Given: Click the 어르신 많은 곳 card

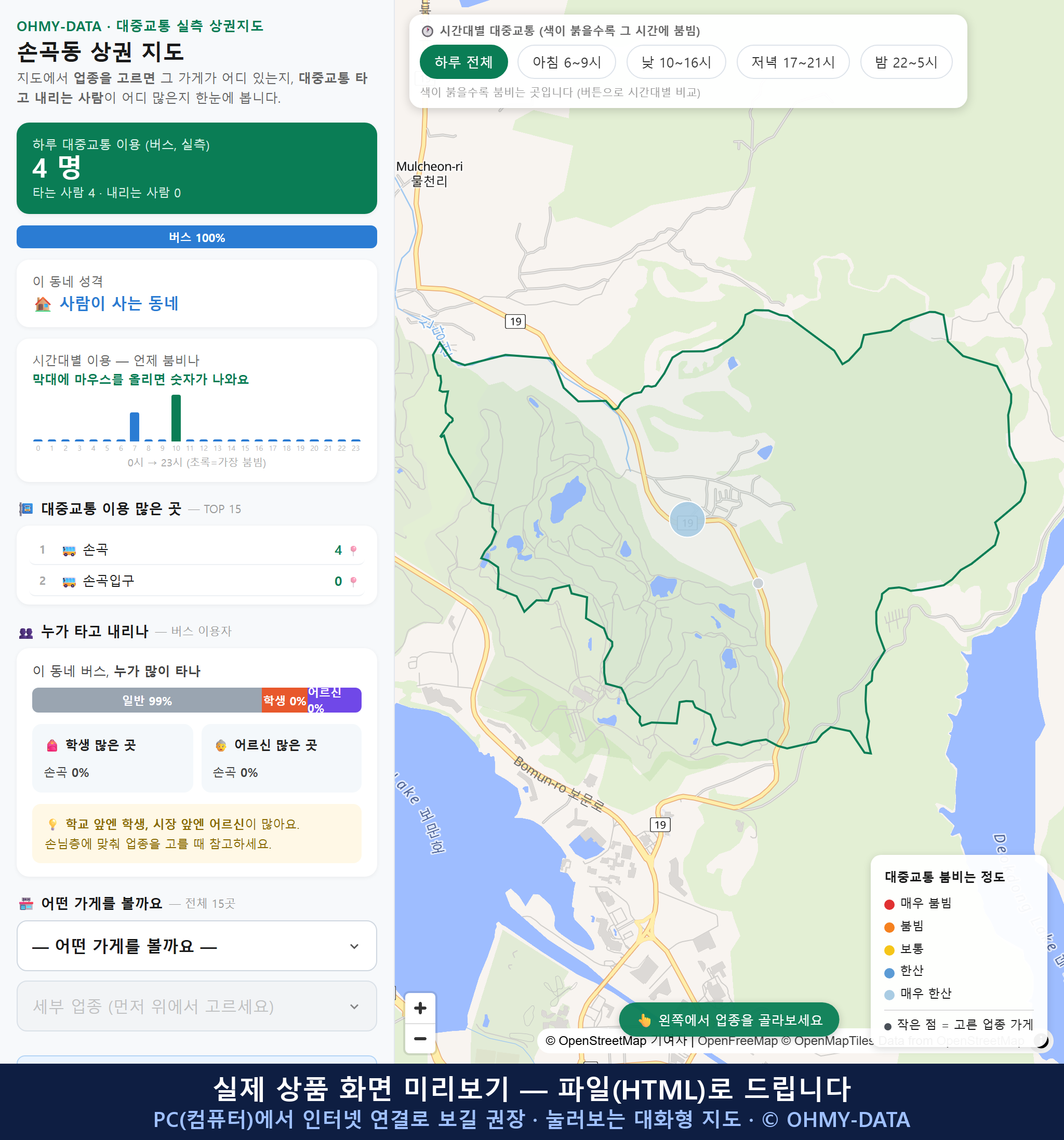Looking at the screenshot, I should coord(281,758).
